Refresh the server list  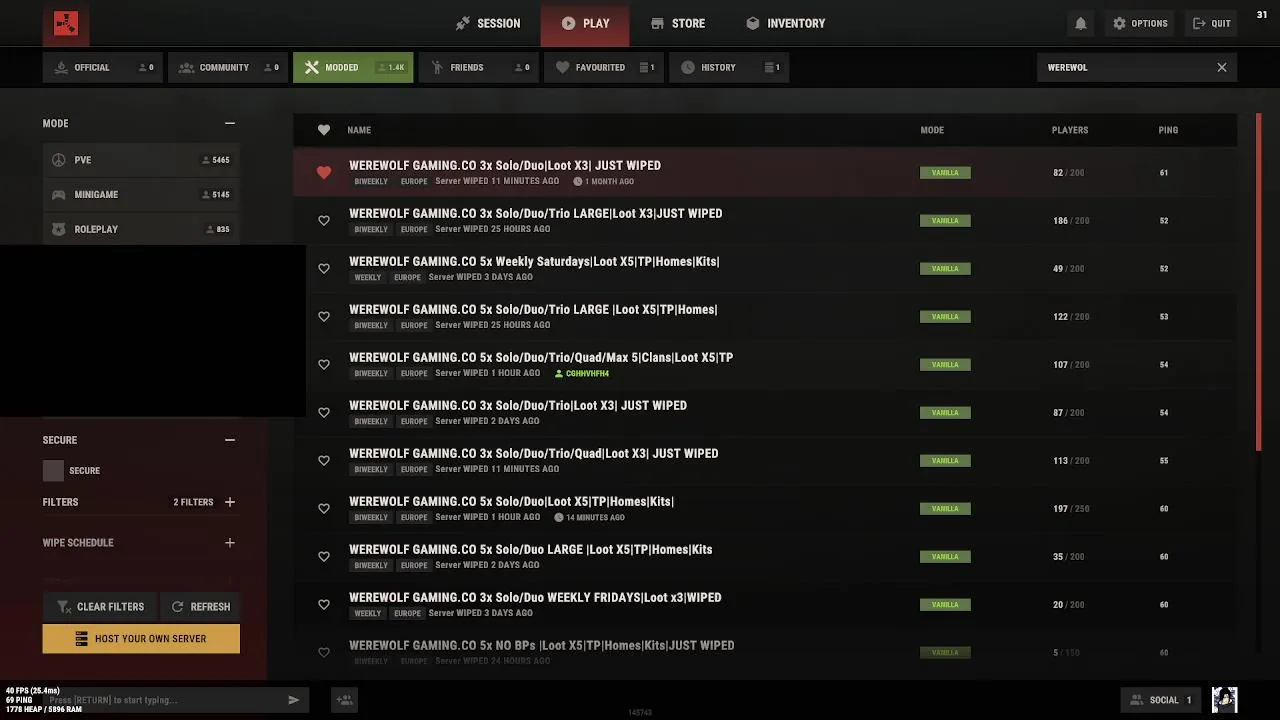coord(200,606)
